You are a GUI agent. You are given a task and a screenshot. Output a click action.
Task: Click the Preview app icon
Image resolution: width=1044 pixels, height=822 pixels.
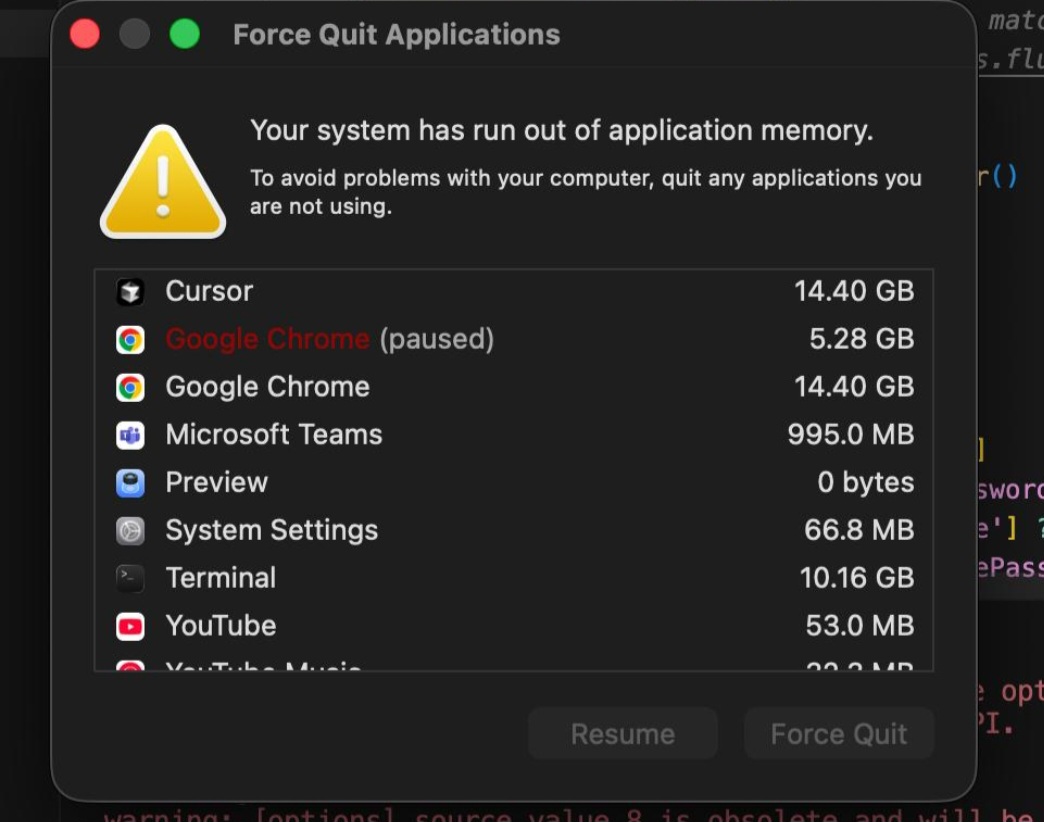click(x=130, y=483)
